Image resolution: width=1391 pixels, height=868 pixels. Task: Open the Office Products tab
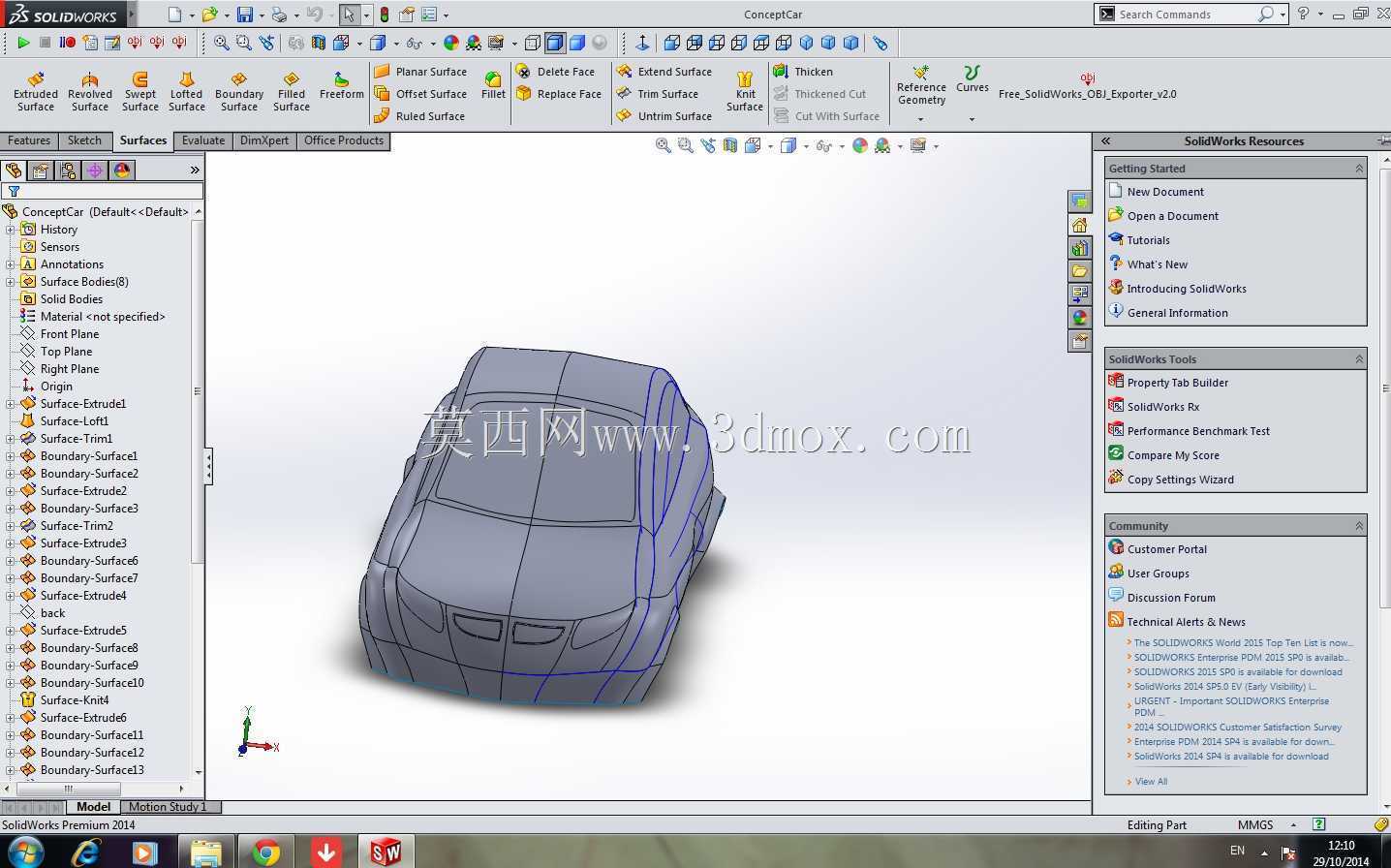[344, 140]
